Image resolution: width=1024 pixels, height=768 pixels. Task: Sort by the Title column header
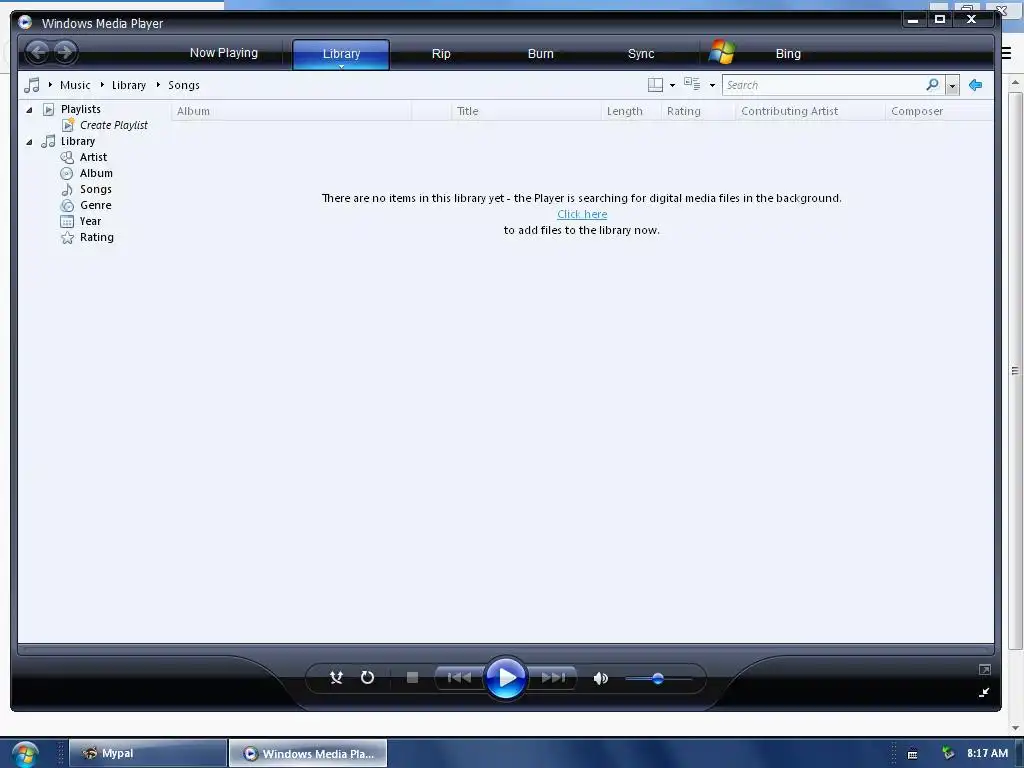pos(526,111)
